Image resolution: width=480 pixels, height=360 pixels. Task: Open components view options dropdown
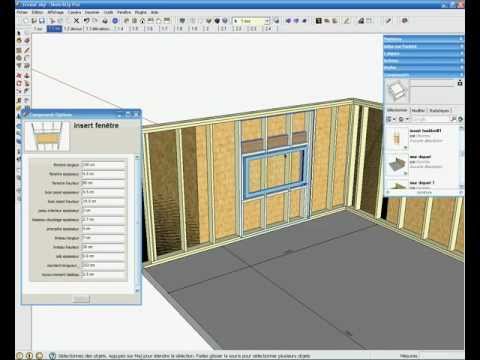[x=391, y=119]
